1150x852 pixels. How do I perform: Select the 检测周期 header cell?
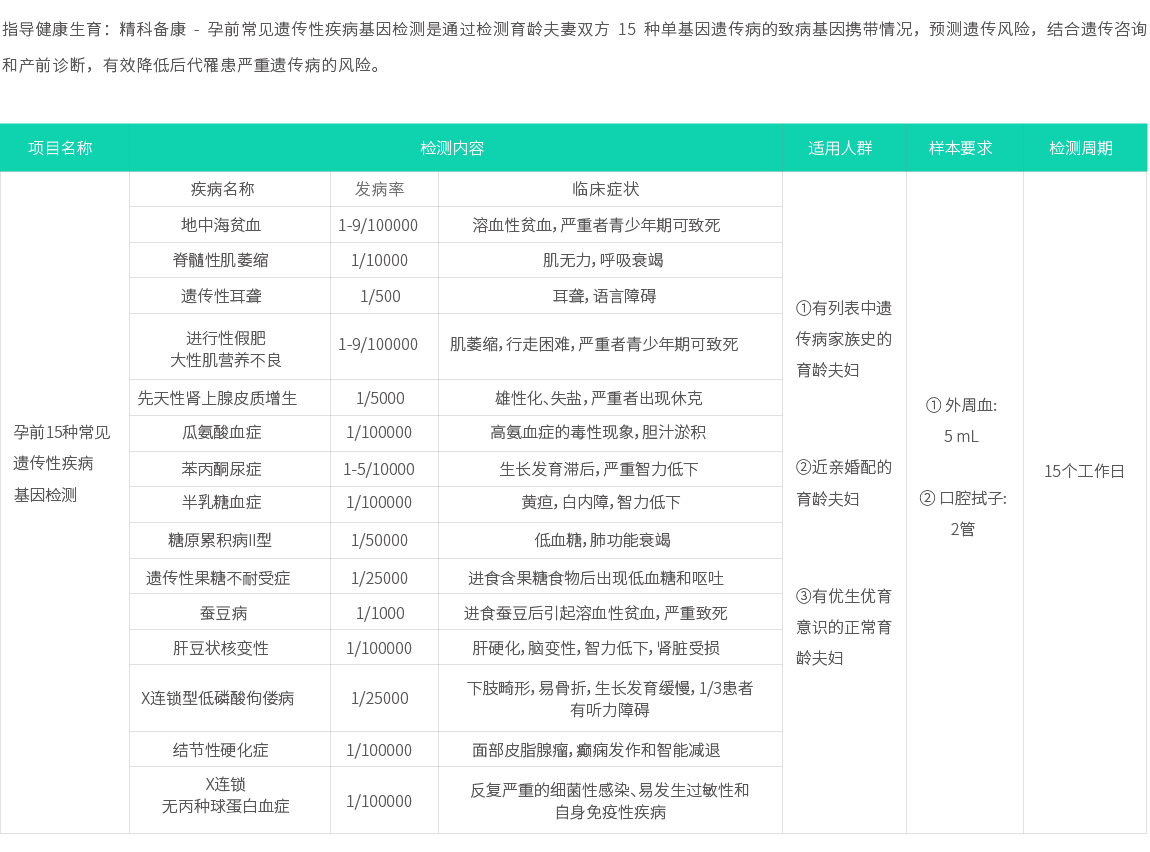tap(1085, 147)
